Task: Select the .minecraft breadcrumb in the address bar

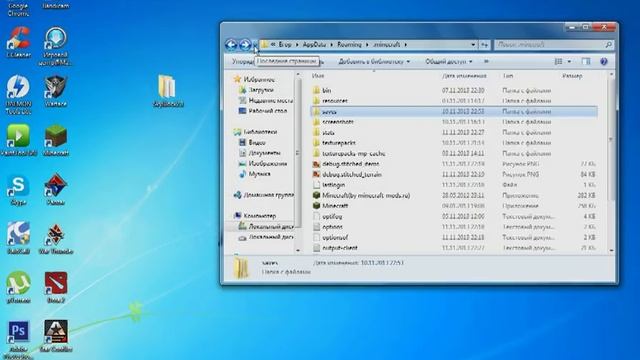Action: coord(386,44)
